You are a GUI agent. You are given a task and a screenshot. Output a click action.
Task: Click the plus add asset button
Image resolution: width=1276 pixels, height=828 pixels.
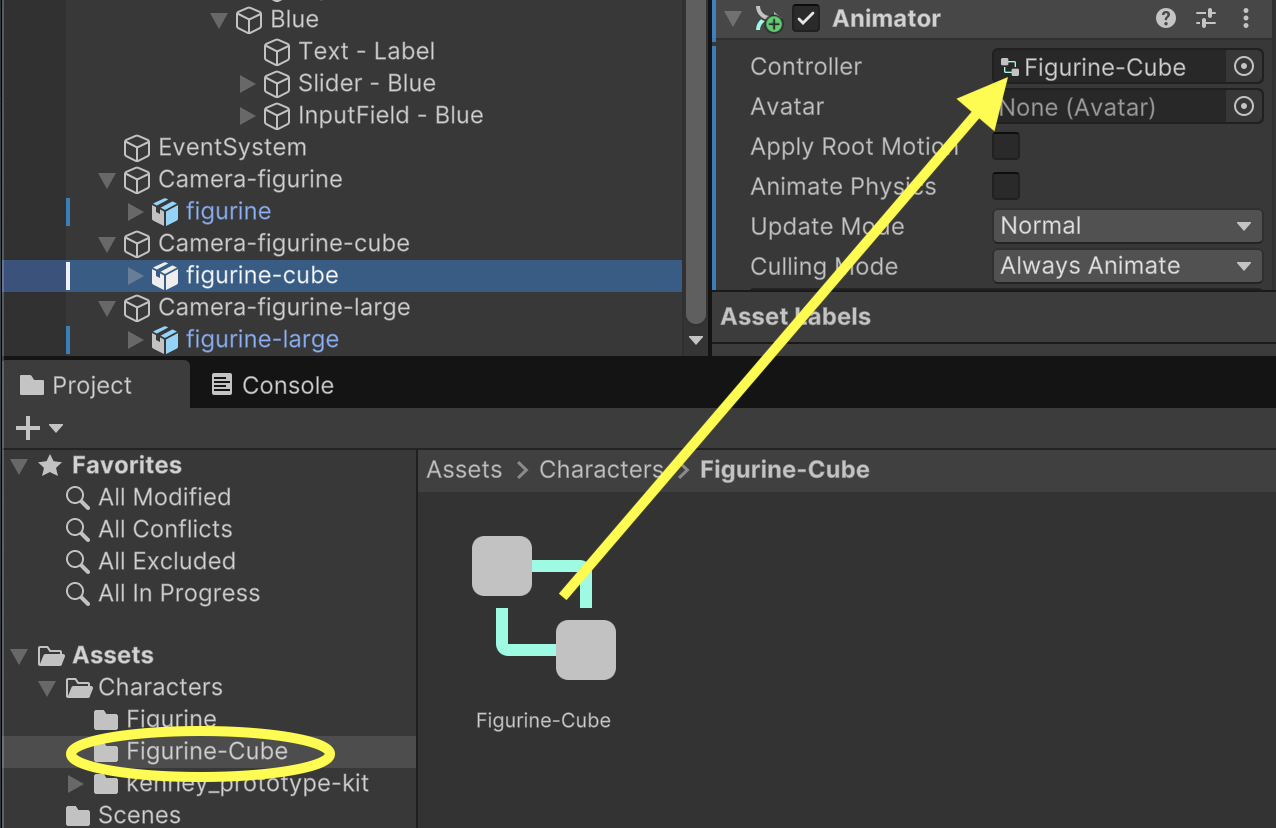tap(28, 429)
